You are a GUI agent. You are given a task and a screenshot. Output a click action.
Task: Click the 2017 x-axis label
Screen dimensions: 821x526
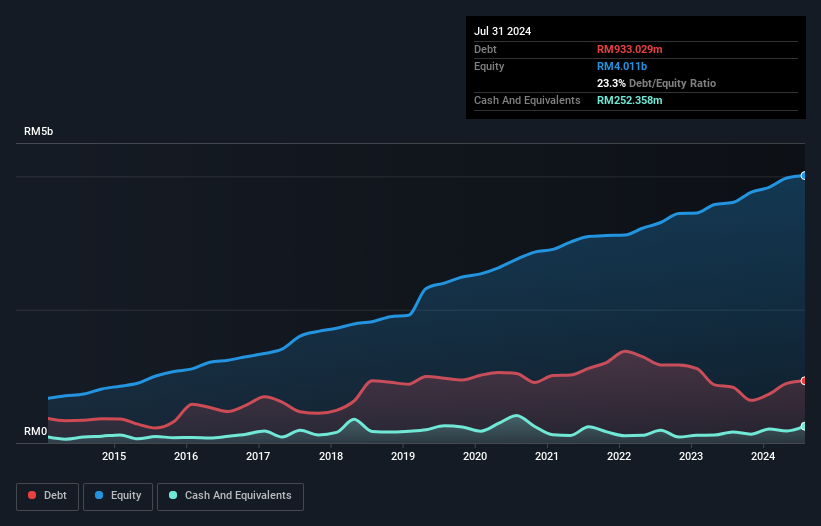(258, 456)
